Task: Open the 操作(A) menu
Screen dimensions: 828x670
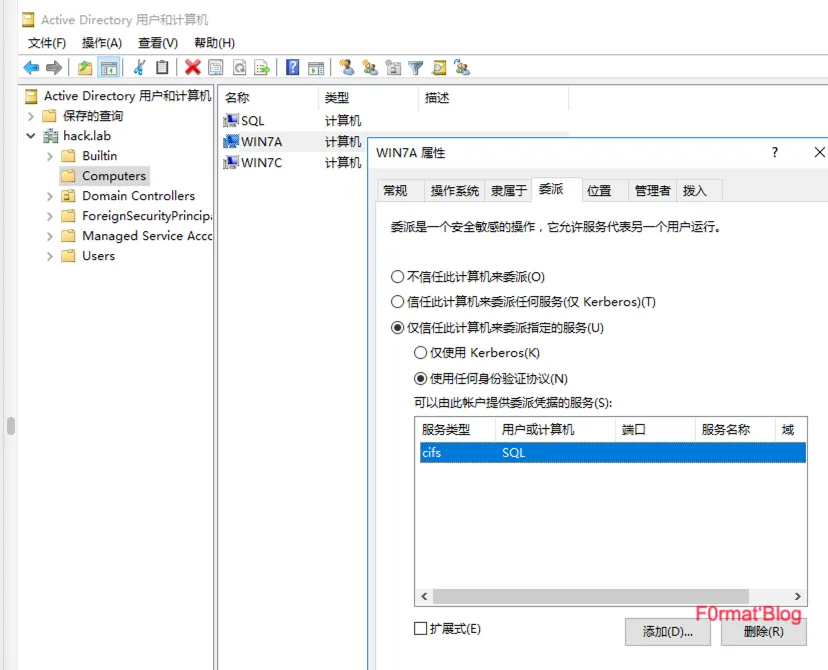Action: 101,43
